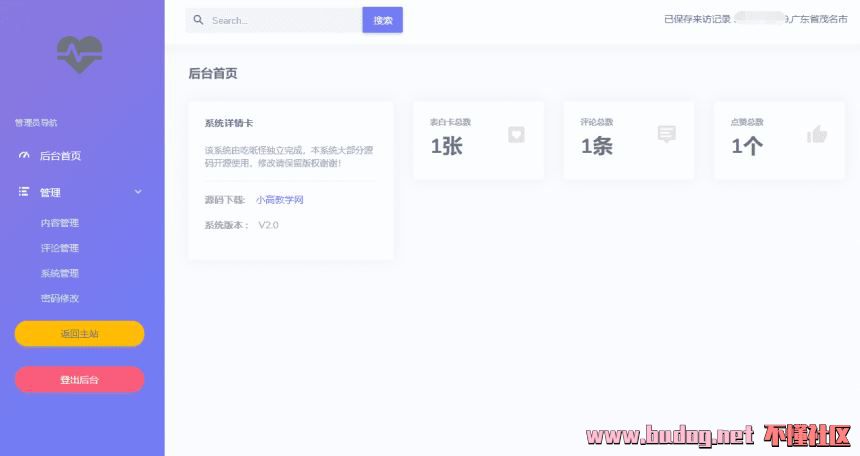Click the magnifier icon in the search bar

(198, 20)
